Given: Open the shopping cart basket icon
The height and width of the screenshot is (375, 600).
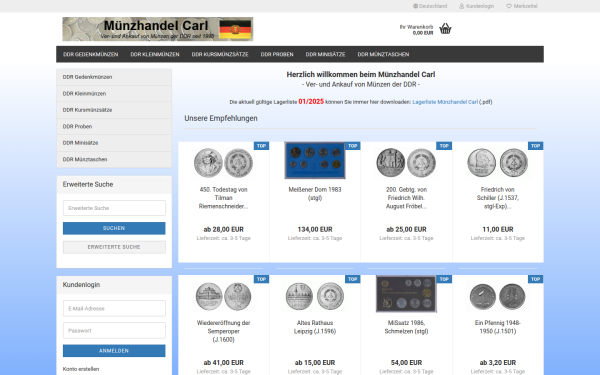Looking at the screenshot, I should pyautogui.click(x=445, y=29).
